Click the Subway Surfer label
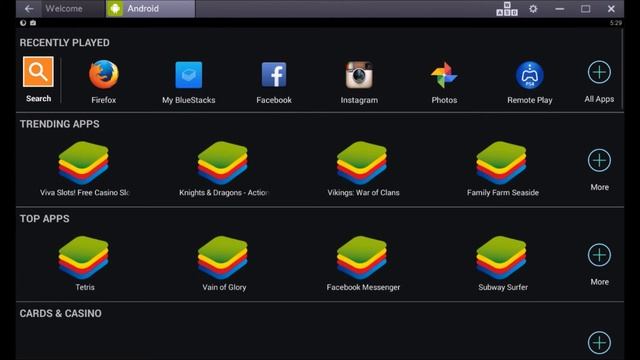 coord(503,287)
